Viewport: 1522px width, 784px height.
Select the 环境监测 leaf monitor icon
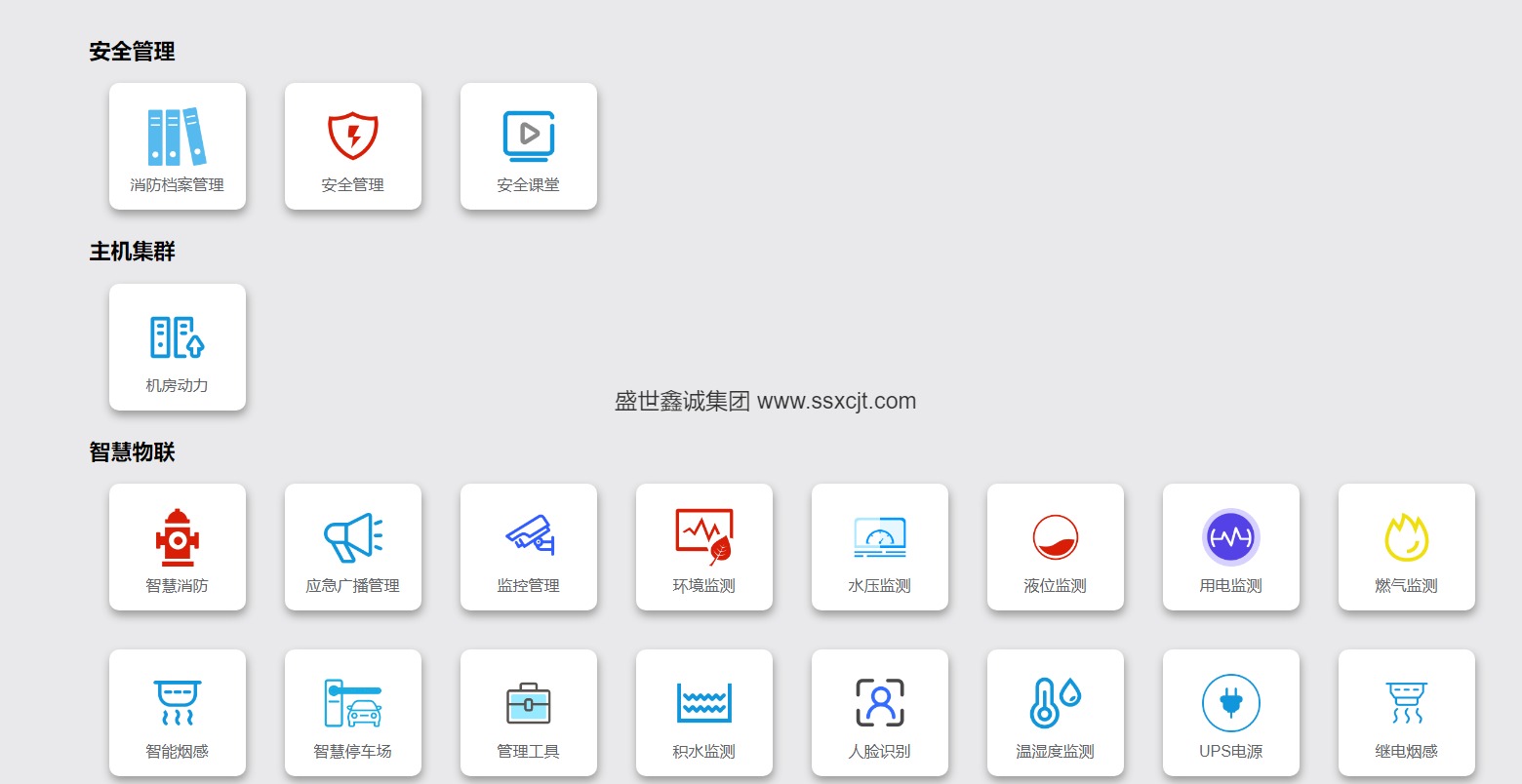point(704,537)
